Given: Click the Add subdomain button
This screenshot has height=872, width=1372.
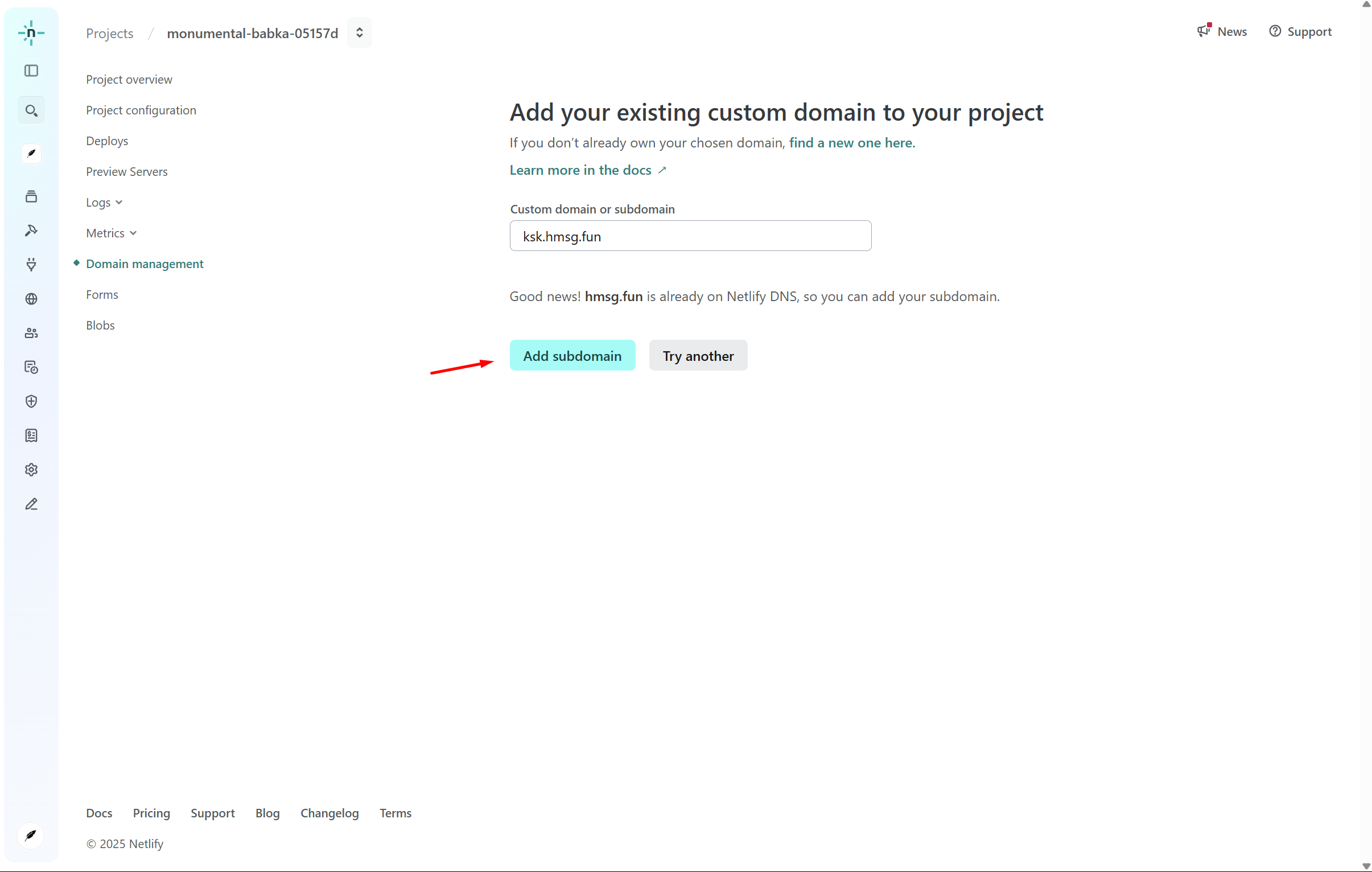Looking at the screenshot, I should tap(572, 356).
